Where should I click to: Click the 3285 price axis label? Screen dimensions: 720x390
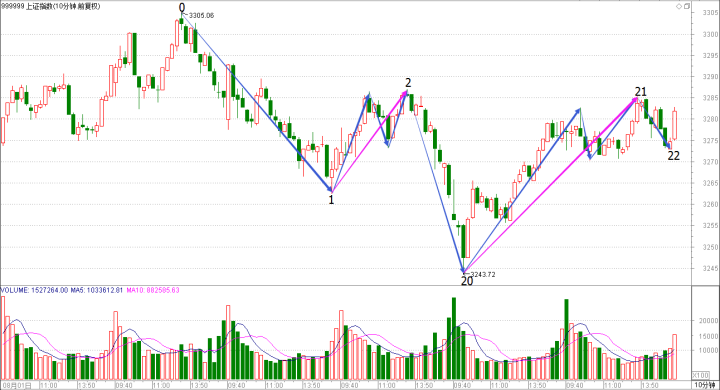click(x=710, y=98)
